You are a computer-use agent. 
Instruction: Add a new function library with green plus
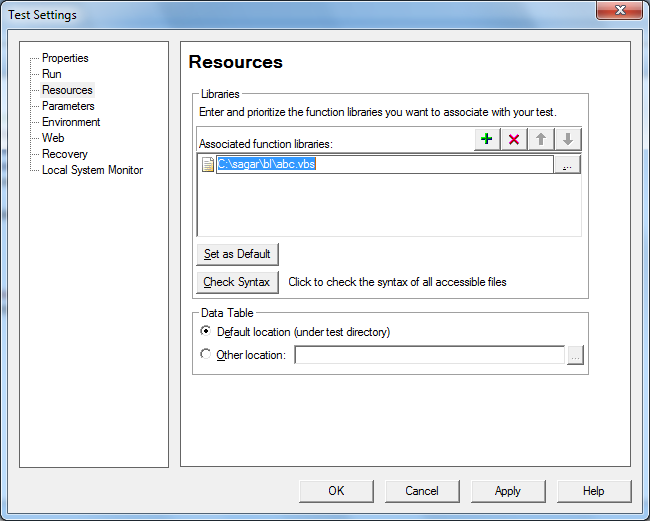tap(487, 139)
